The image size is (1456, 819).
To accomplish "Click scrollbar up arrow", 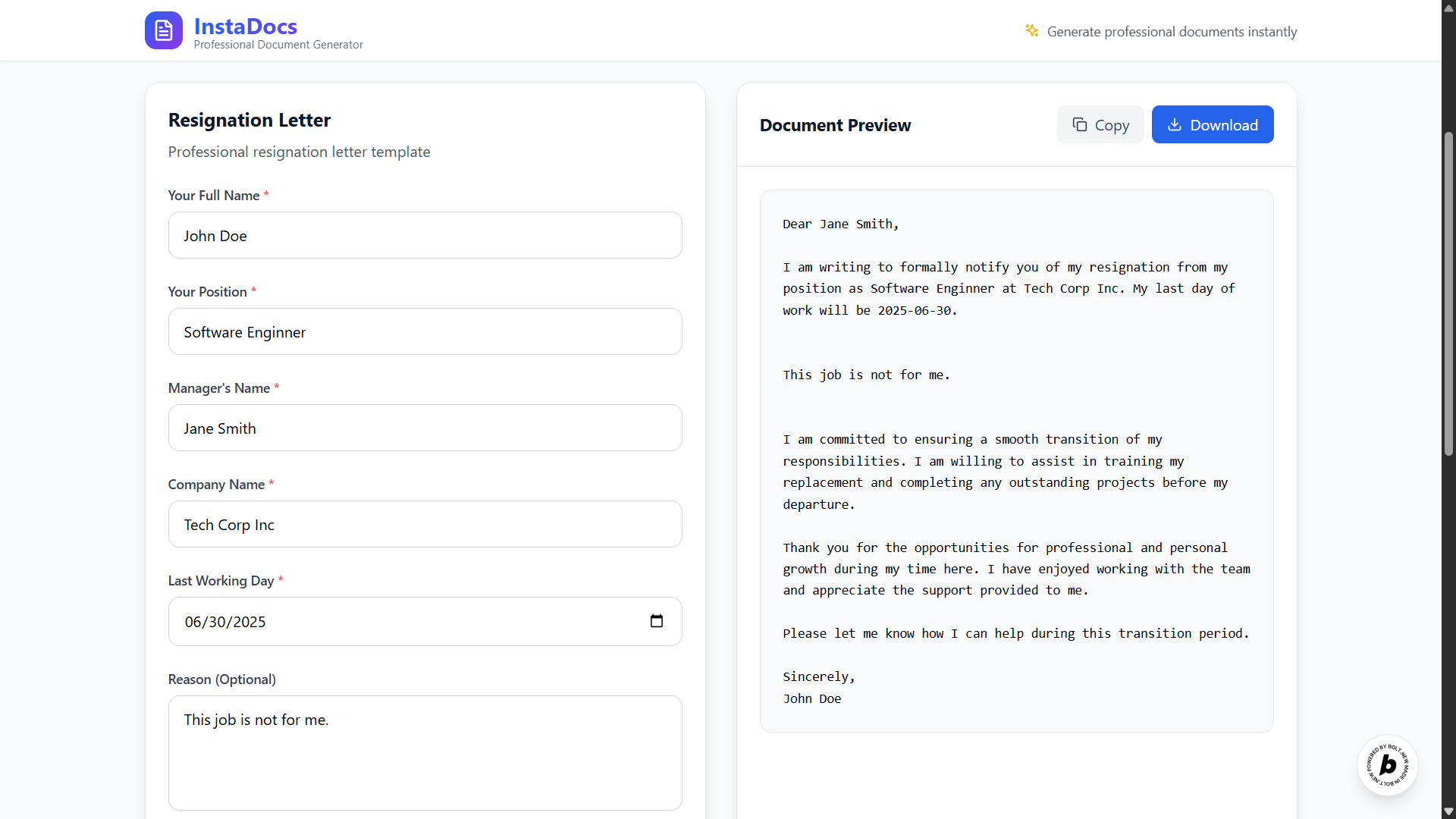I will 1448,8.
